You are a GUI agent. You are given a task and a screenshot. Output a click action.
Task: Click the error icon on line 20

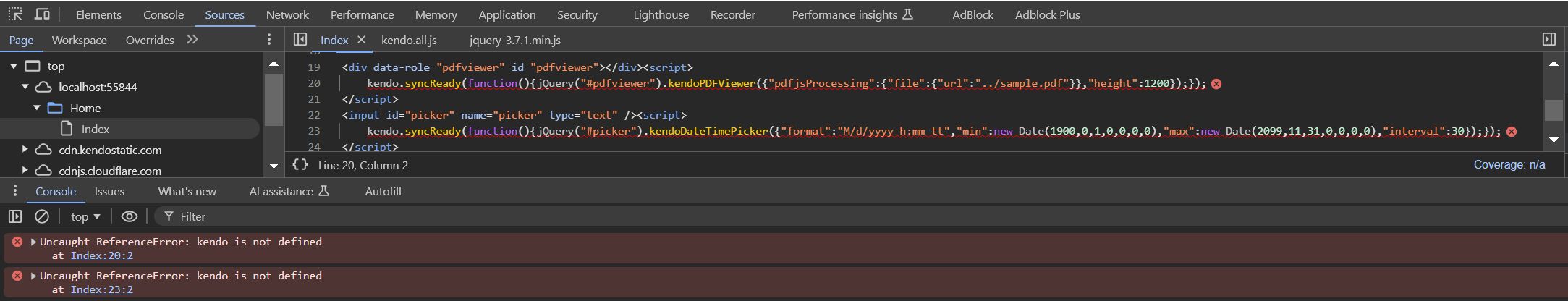click(x=1216, y=84)
